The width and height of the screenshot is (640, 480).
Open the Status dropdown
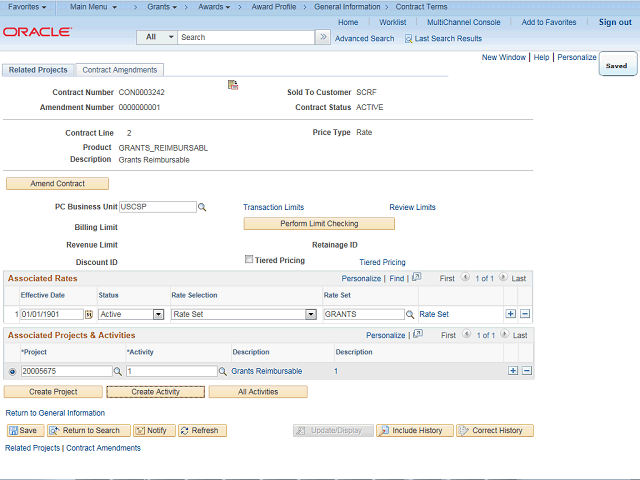click(x=158, y=314)
